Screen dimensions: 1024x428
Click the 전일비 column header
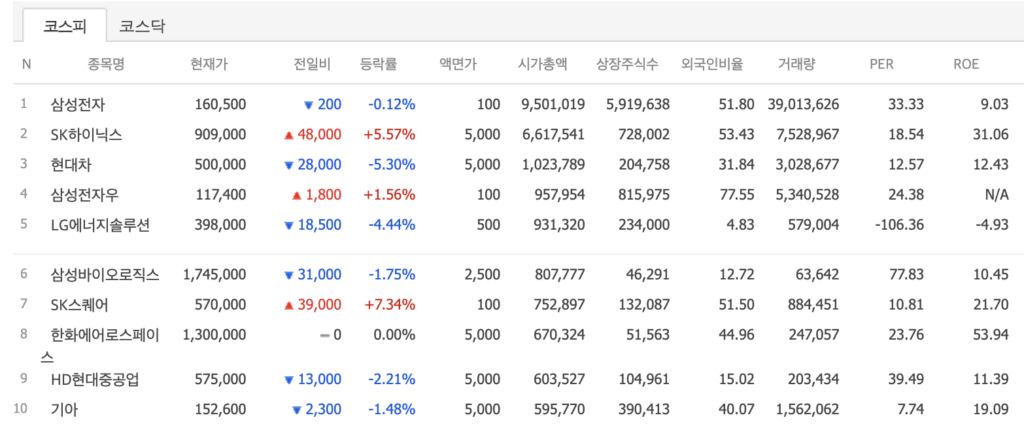[x=313, y=64]
